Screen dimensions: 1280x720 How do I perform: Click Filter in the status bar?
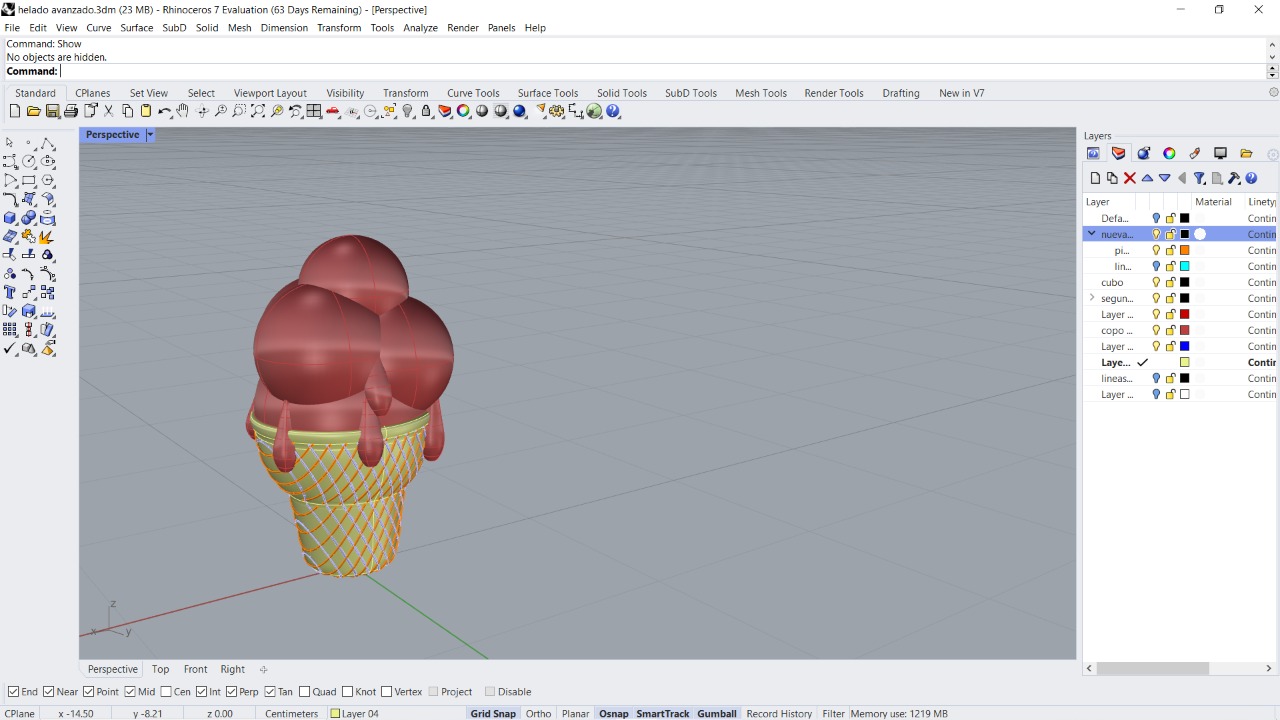833,714
